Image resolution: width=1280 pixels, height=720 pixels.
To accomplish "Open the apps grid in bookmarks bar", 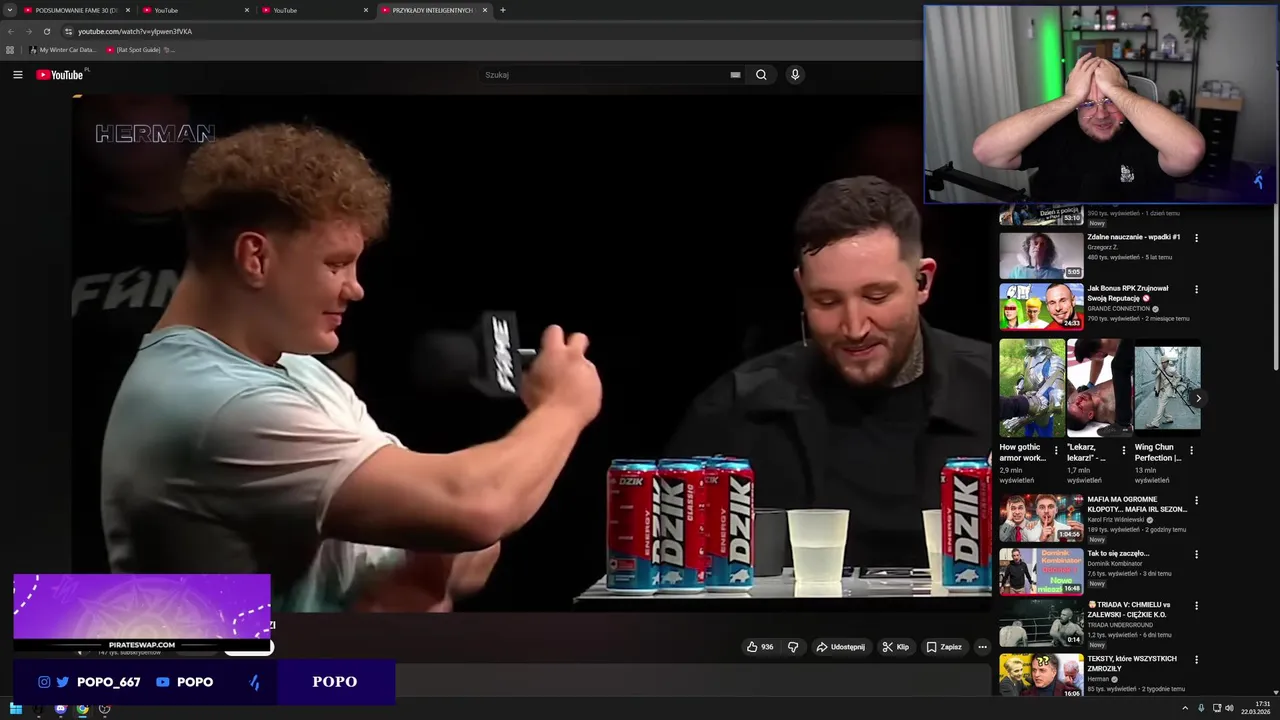I will [10, 50].
